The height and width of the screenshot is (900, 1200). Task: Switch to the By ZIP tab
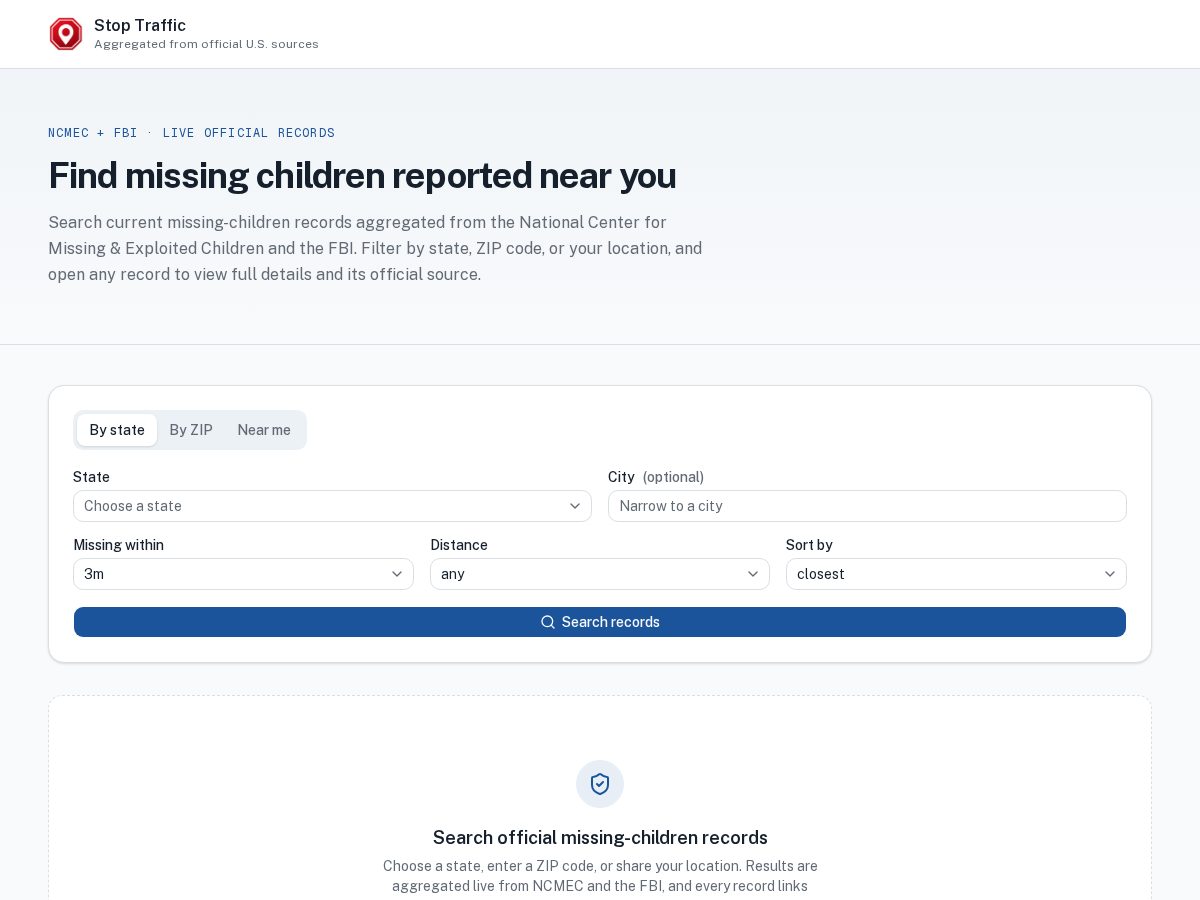[x=191, y=430]
